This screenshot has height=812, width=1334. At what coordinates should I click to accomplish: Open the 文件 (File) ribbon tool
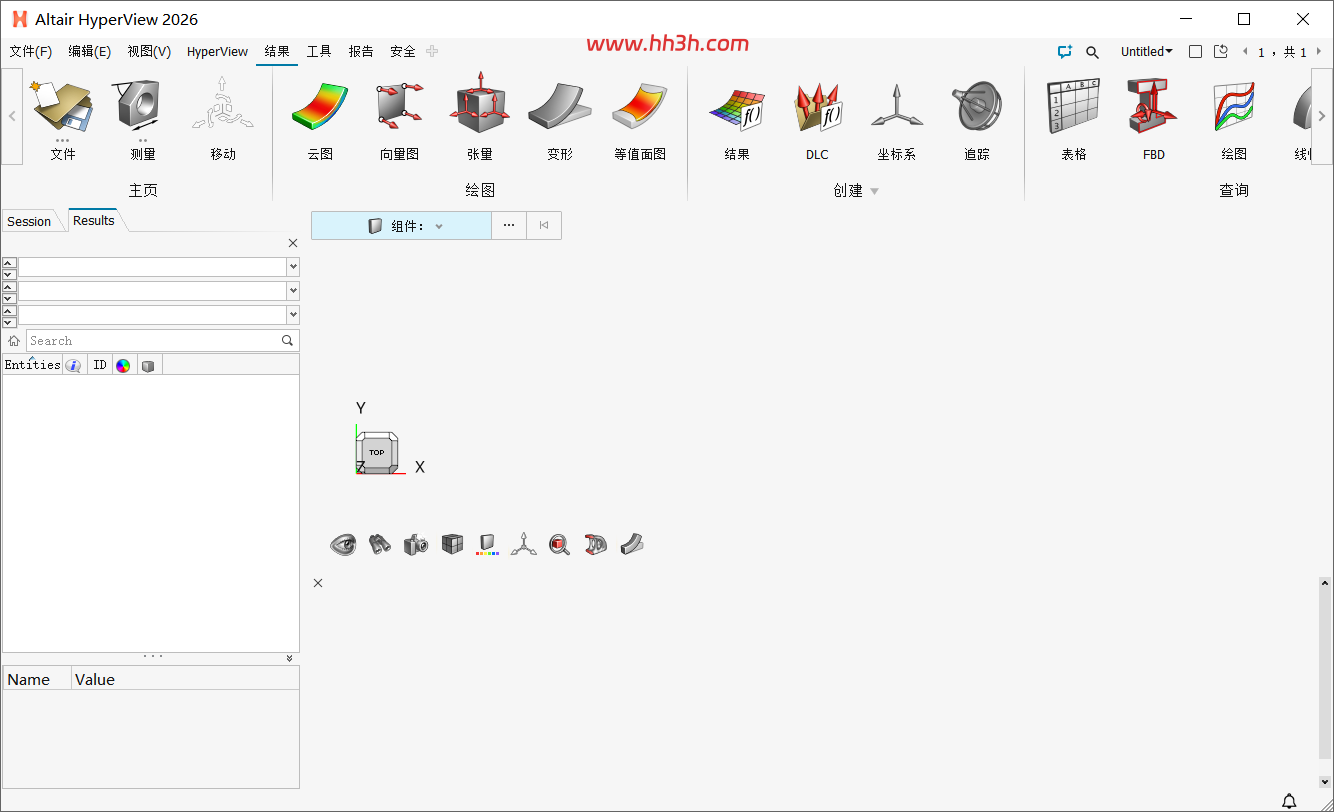[63, 120]
